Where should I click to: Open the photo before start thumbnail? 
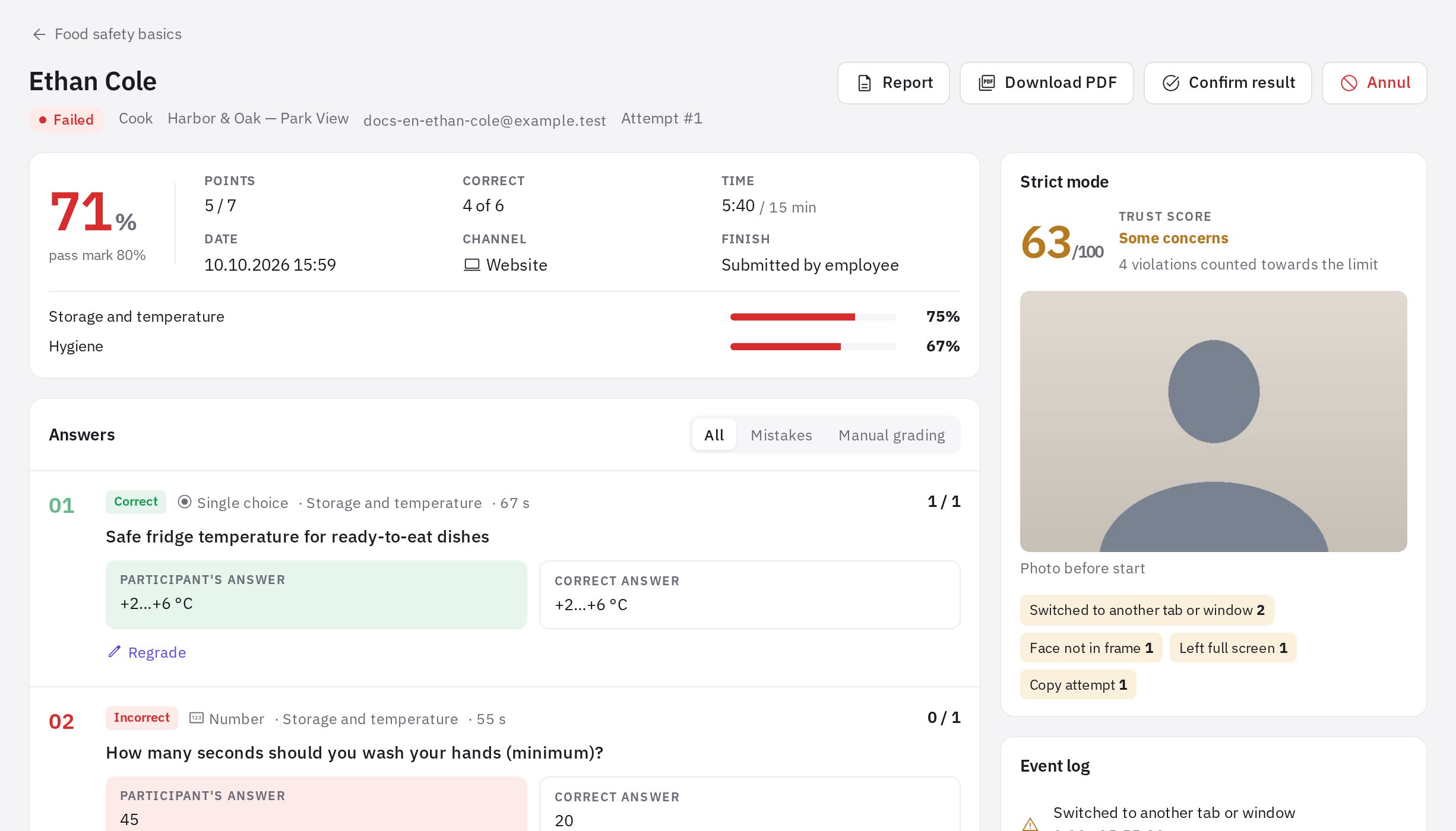point(1214,421)
